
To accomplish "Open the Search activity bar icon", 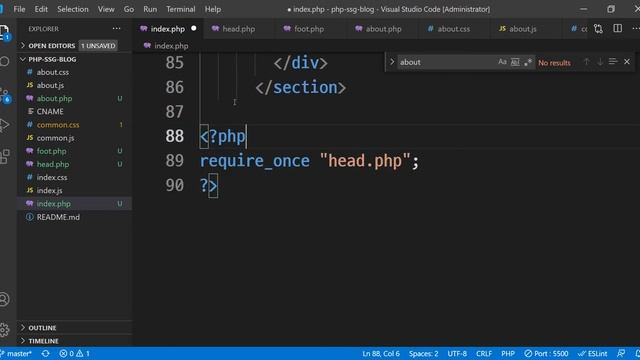I will click(4, 62).
